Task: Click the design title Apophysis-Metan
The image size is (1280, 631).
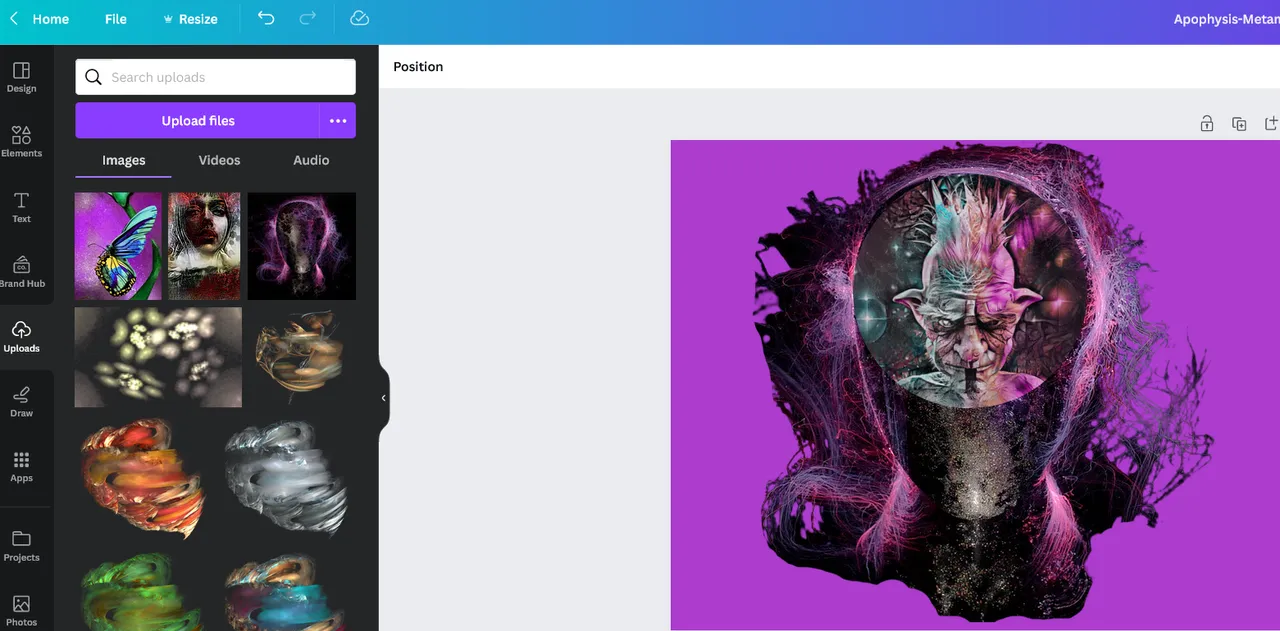Action: 1226,19
